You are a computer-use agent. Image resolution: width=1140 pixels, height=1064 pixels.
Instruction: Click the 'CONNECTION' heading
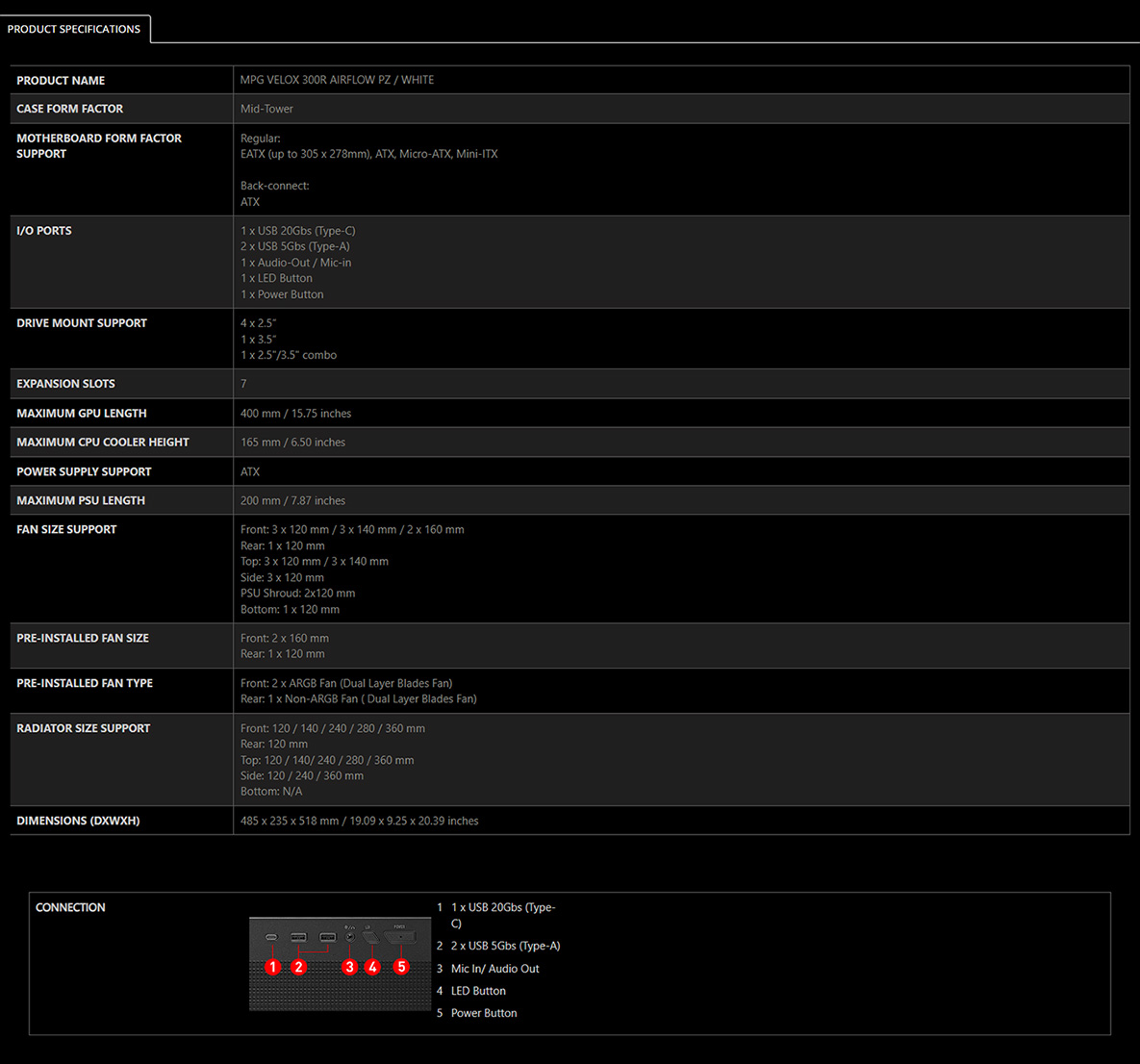pos(70,907)
